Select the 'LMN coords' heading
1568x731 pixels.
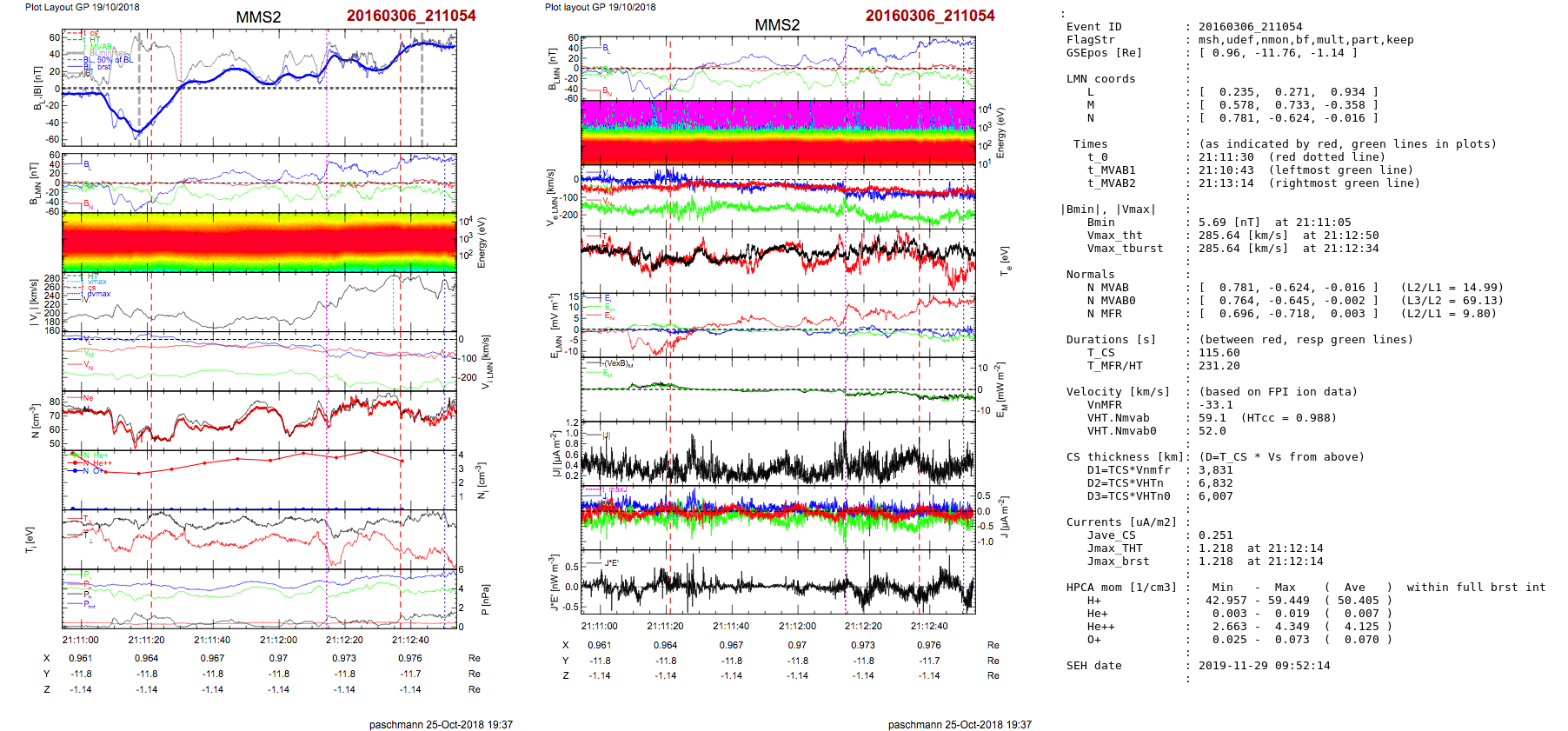pos(1100,79)
